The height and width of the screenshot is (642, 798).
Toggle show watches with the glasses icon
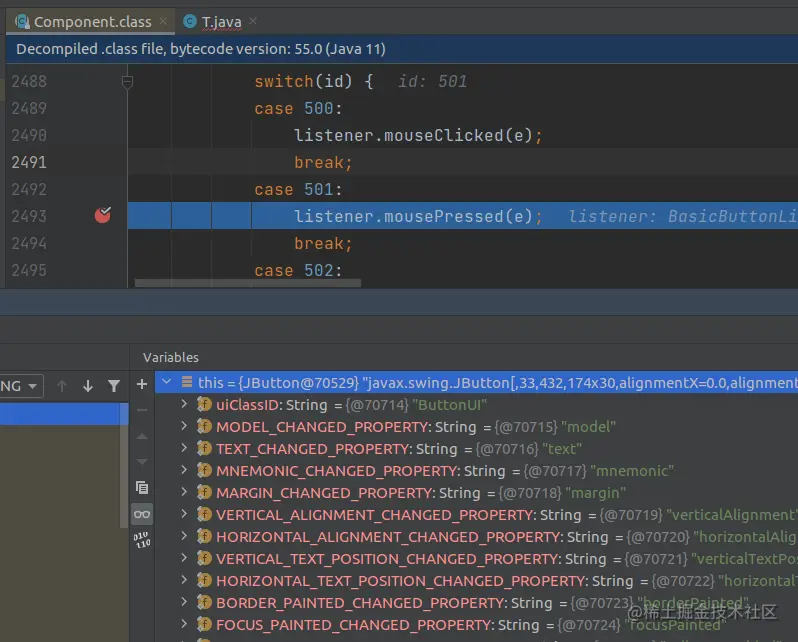pyautogui.click(x=142, y=514)
